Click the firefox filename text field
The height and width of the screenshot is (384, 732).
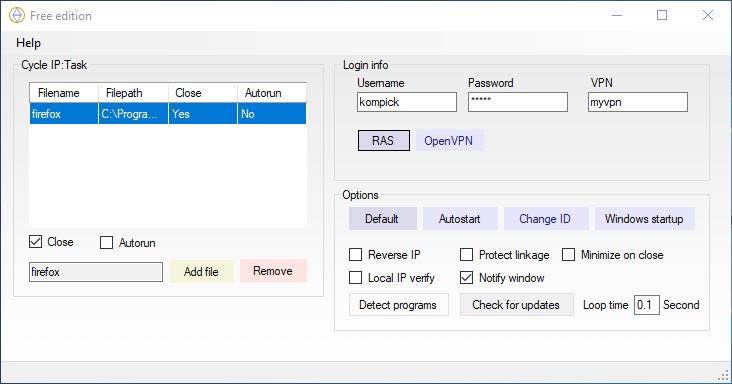pyautogui.click(x=96, y=272)
